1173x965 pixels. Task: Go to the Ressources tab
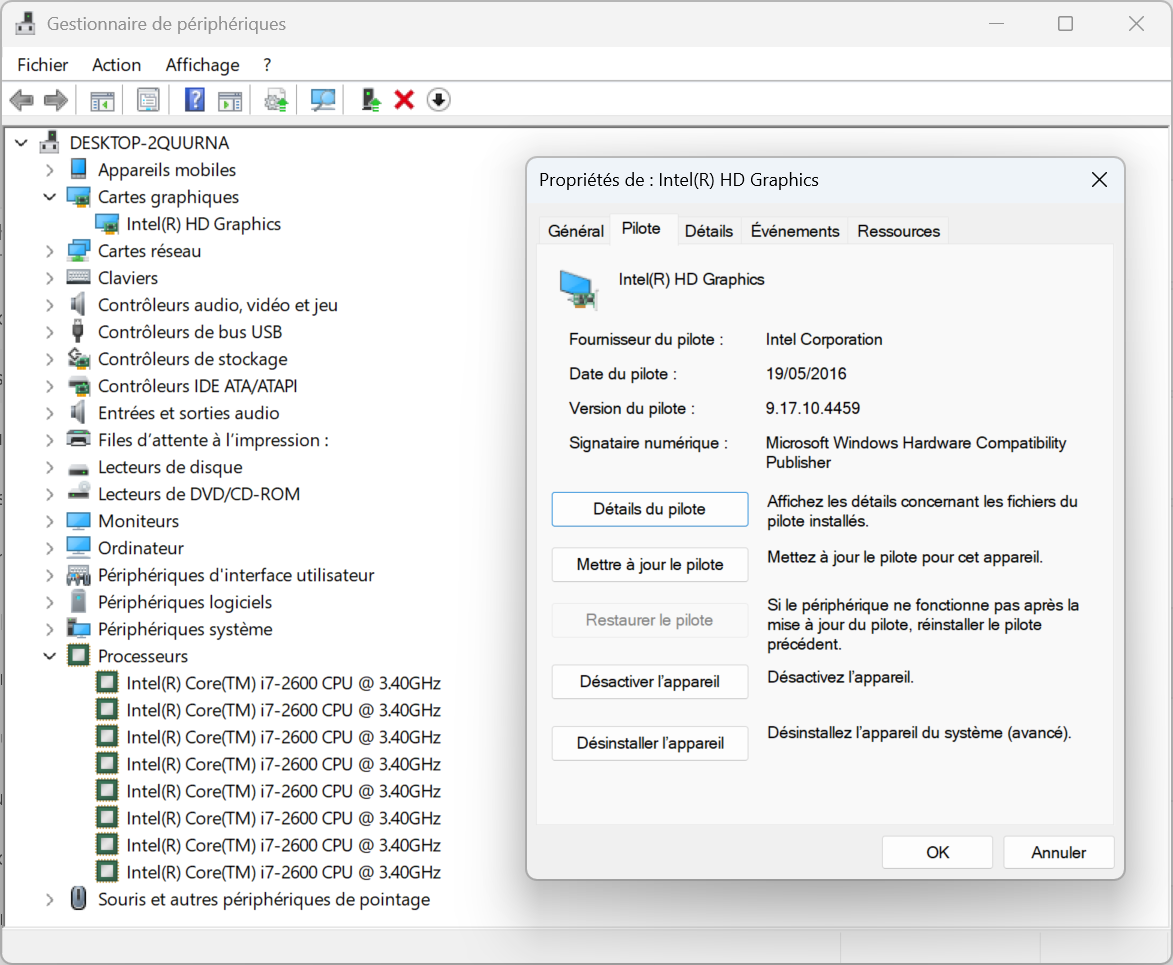click(898, 231)
